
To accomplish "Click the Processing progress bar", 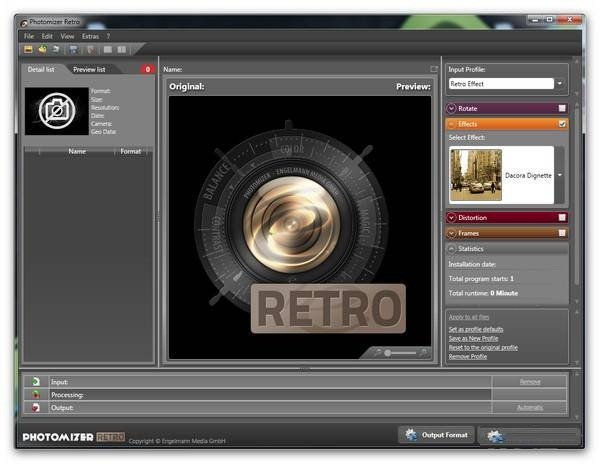I will coord(270,395).
